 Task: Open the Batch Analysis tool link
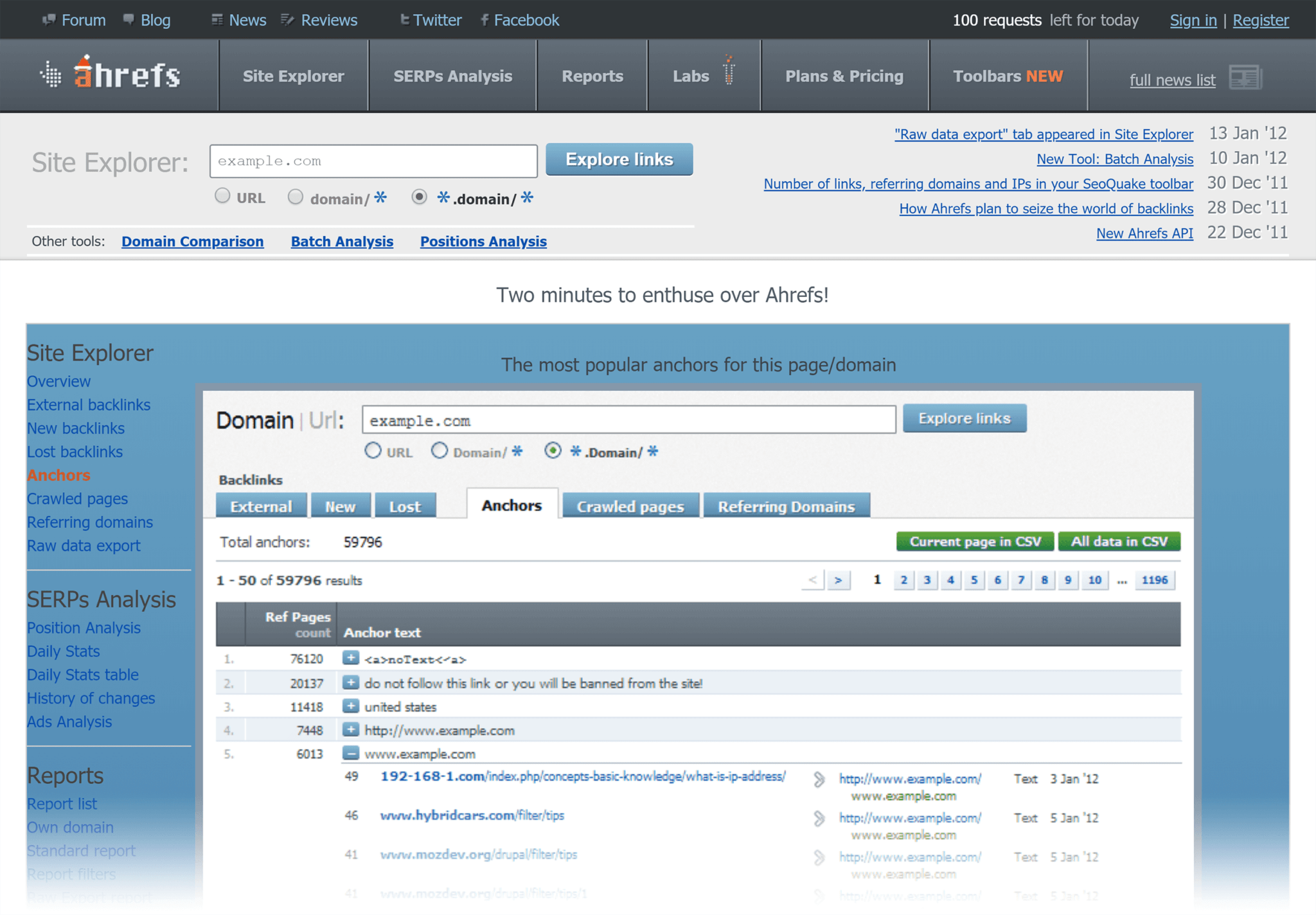point(342,242)
